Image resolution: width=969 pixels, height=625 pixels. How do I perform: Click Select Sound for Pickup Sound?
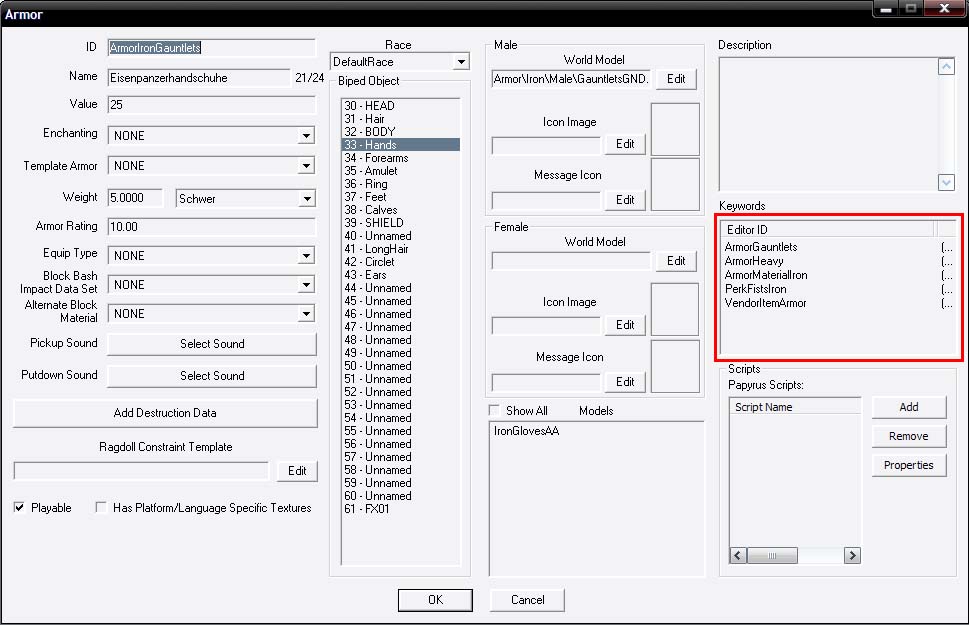tap(212, 344)
